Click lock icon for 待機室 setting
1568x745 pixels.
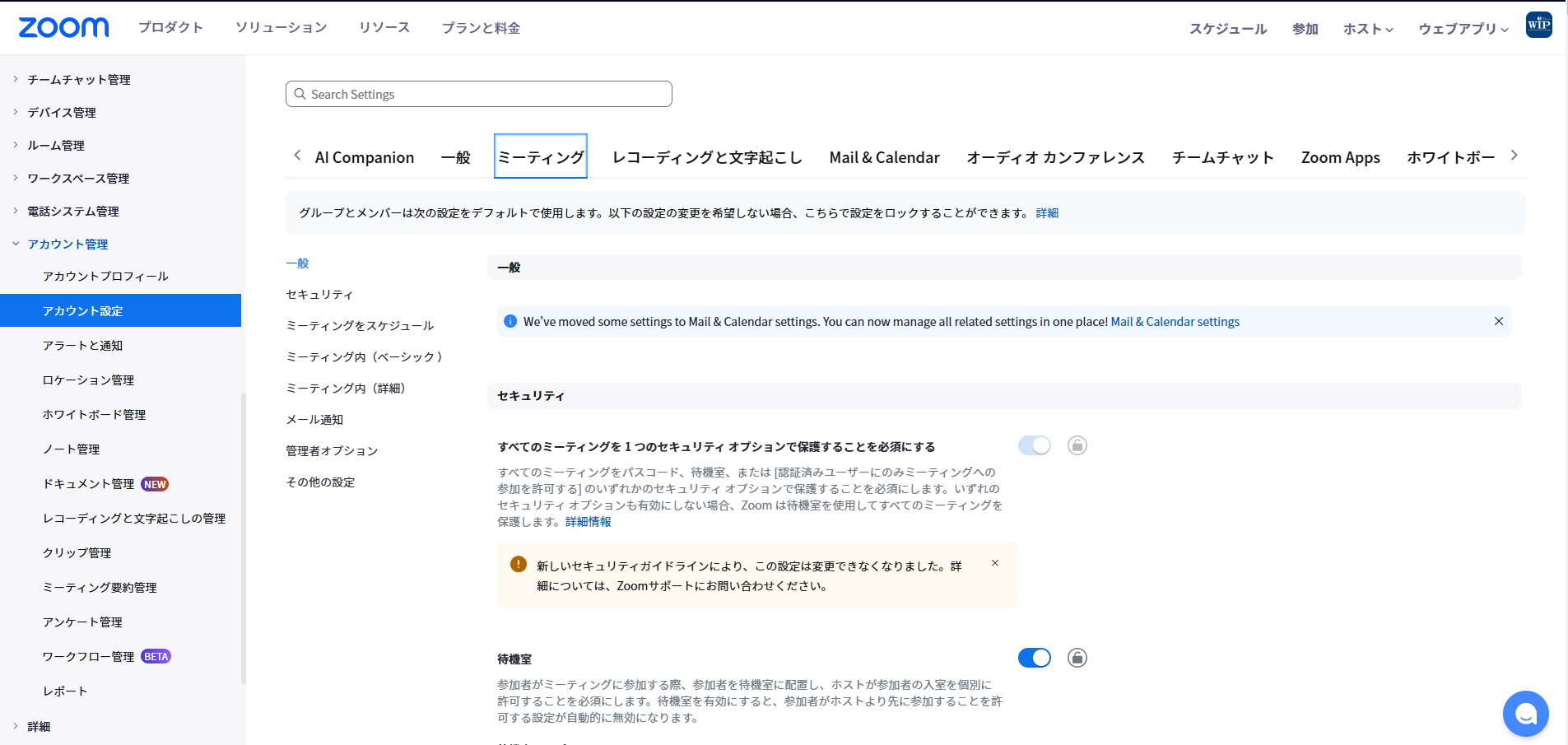coord(1077,658)
